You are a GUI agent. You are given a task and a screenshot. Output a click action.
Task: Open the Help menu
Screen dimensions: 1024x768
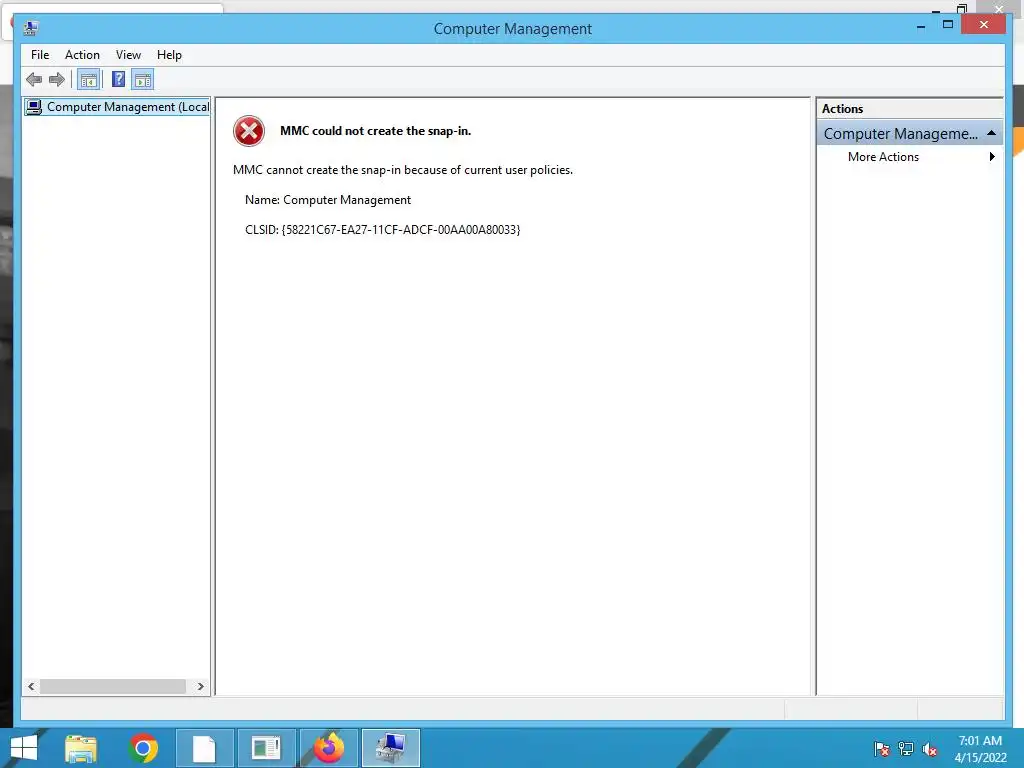[x=169, y=55]
